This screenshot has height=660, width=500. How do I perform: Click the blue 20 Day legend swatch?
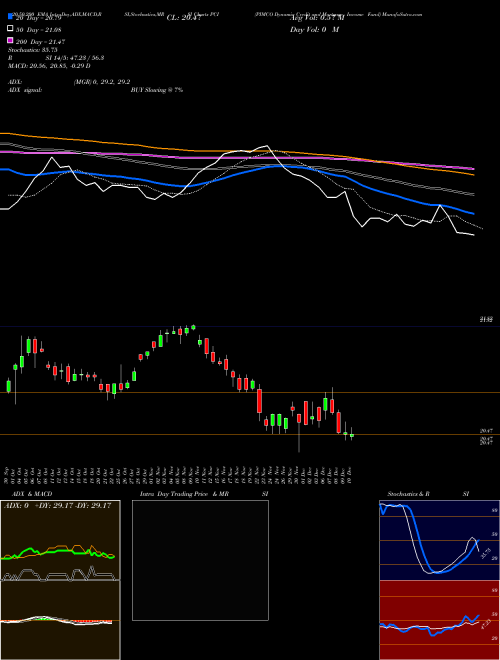pyautogui.click(x=10, y=17)
